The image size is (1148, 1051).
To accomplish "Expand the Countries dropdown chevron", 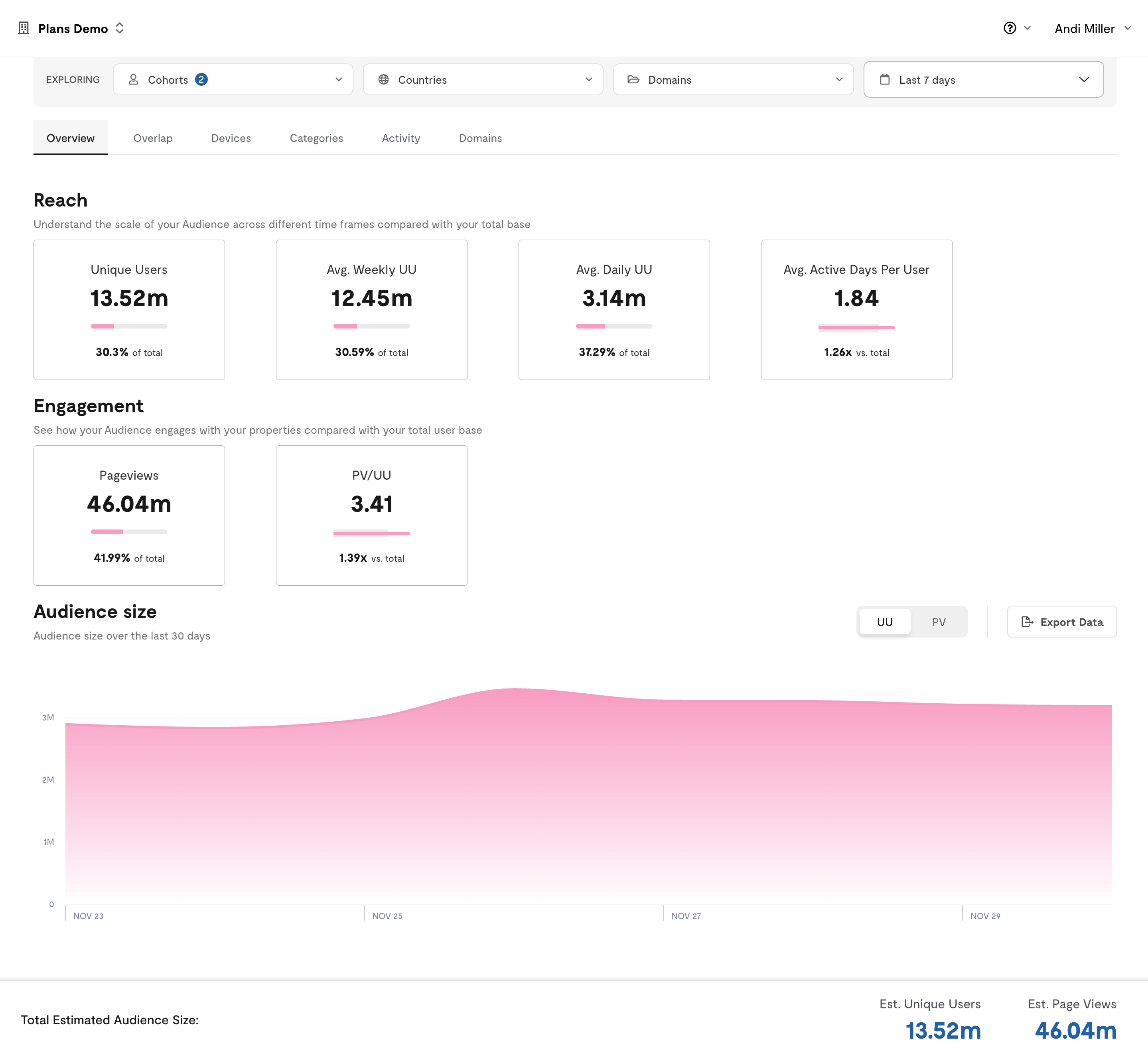I will [589, 80].
